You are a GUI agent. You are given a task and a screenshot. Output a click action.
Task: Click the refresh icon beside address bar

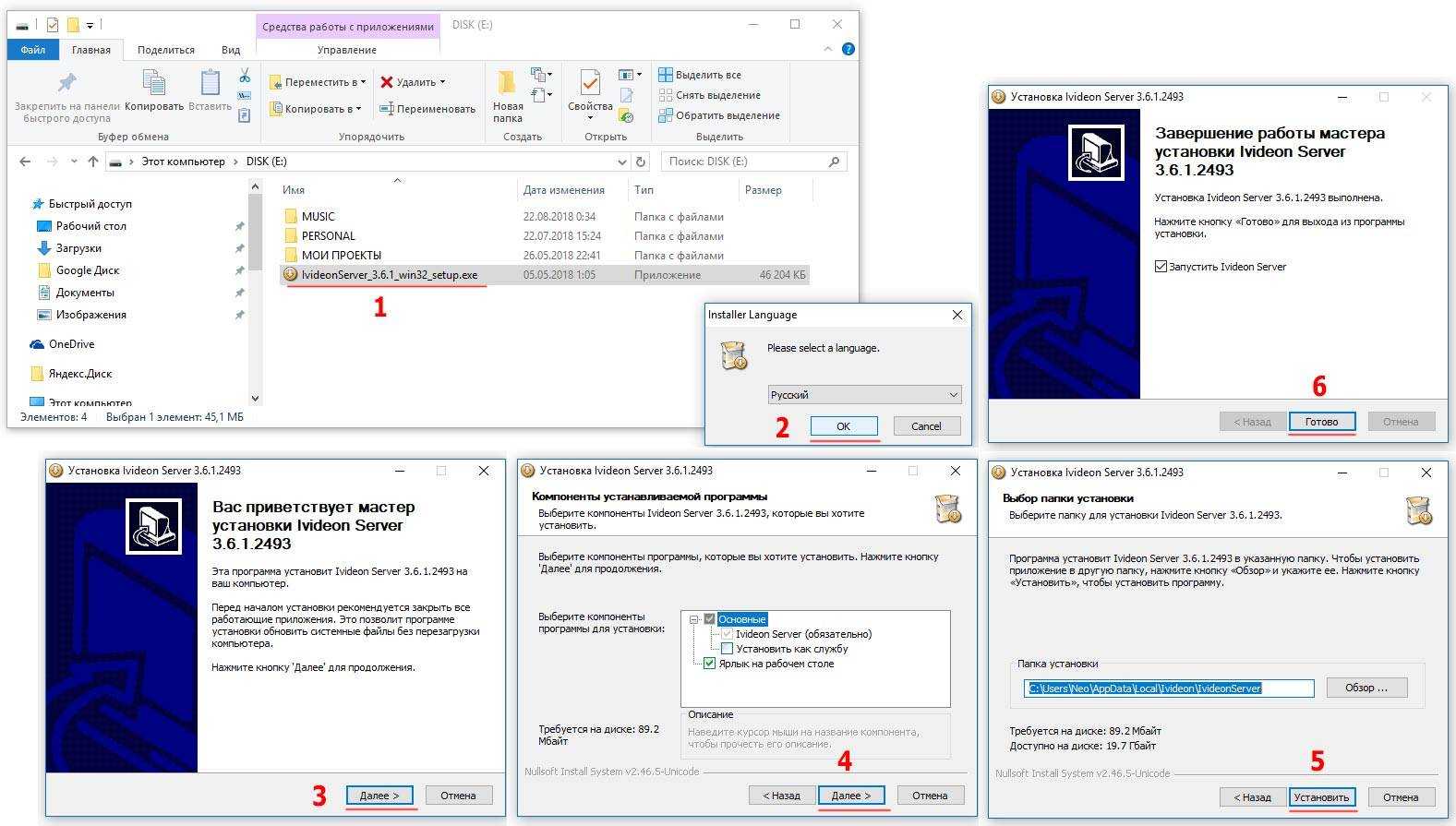(x=641, y=162)
